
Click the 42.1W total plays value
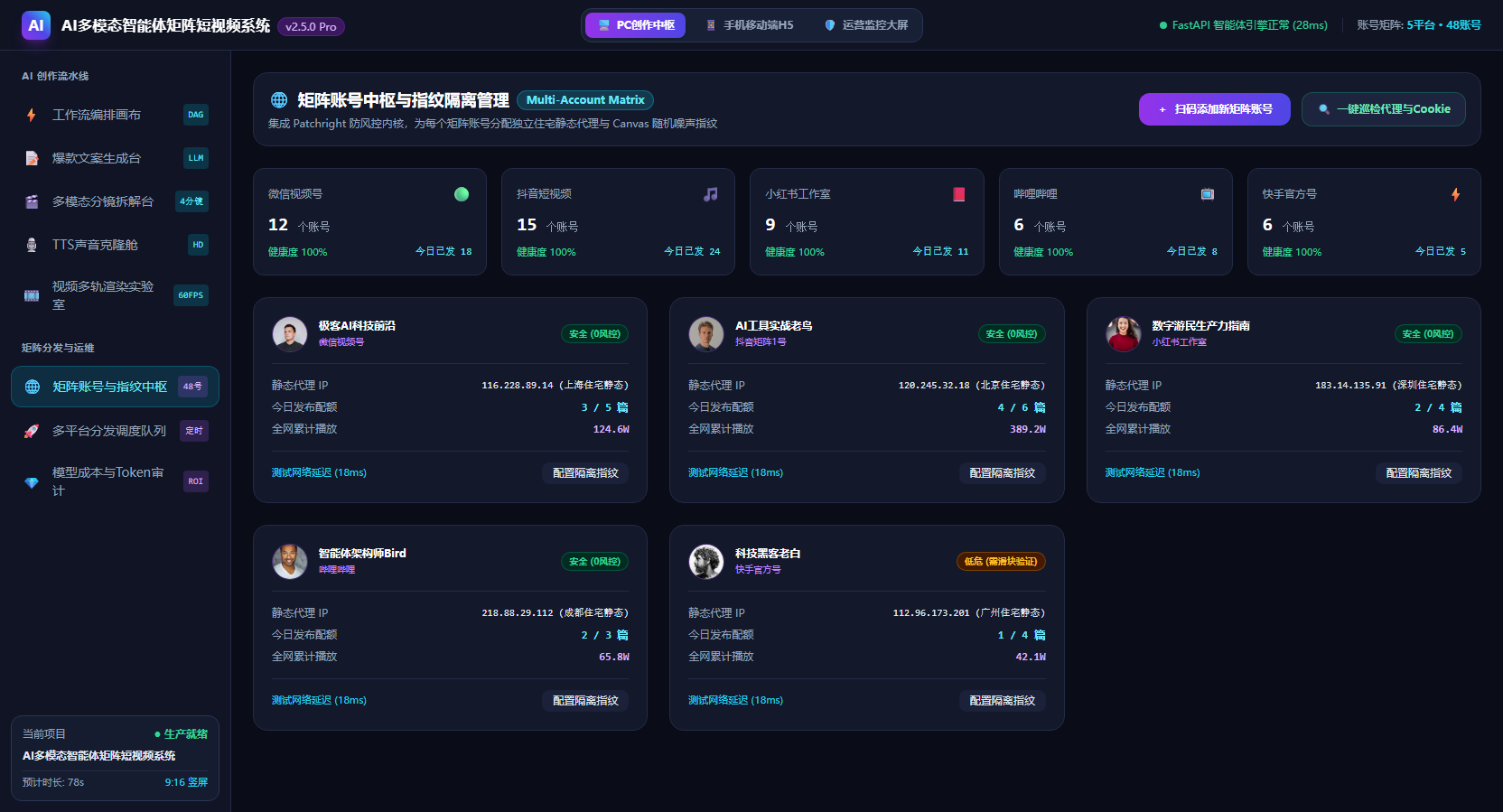pyautogui.click(x=1031, y=658)
